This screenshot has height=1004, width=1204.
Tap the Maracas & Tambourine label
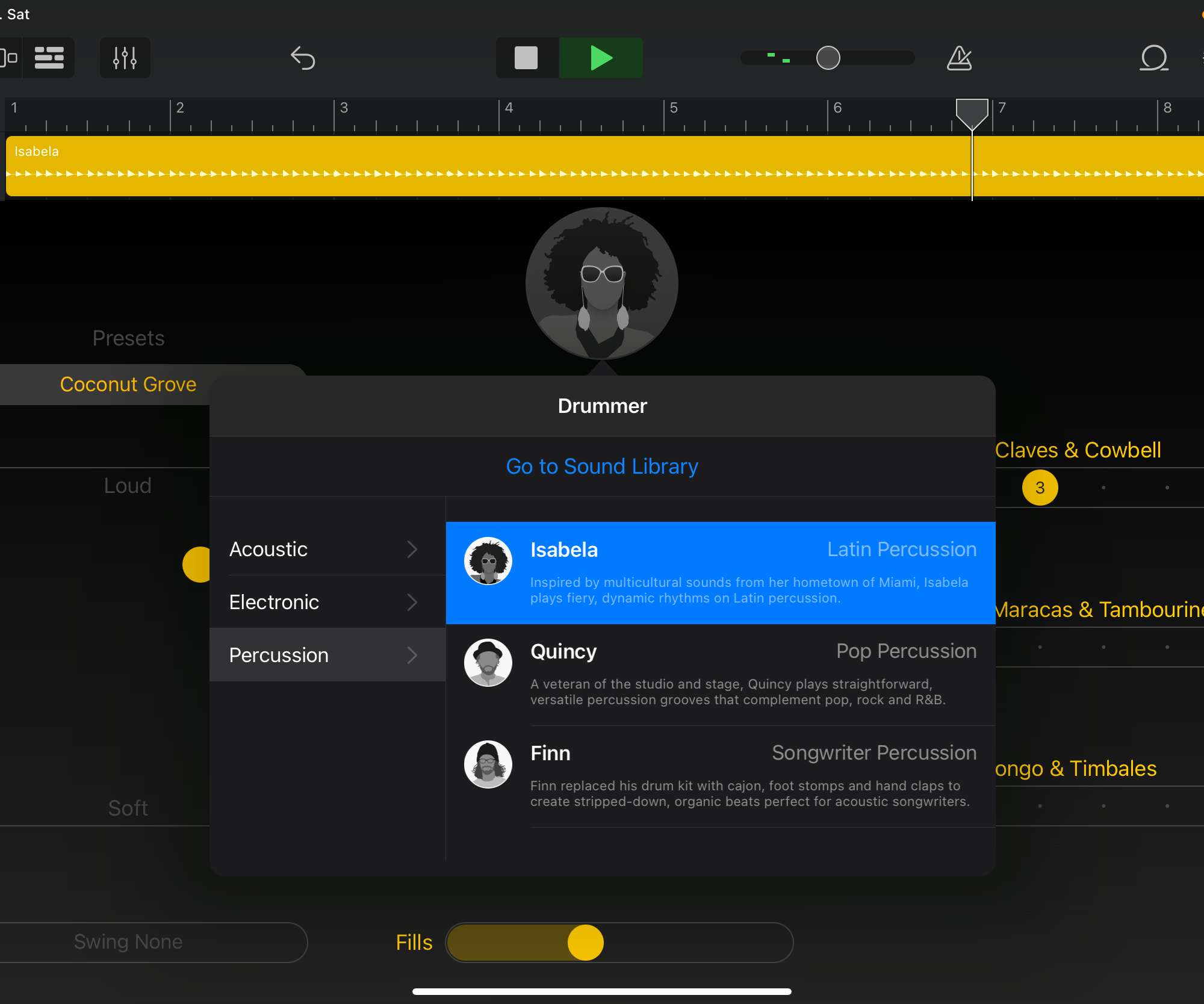1099,610
